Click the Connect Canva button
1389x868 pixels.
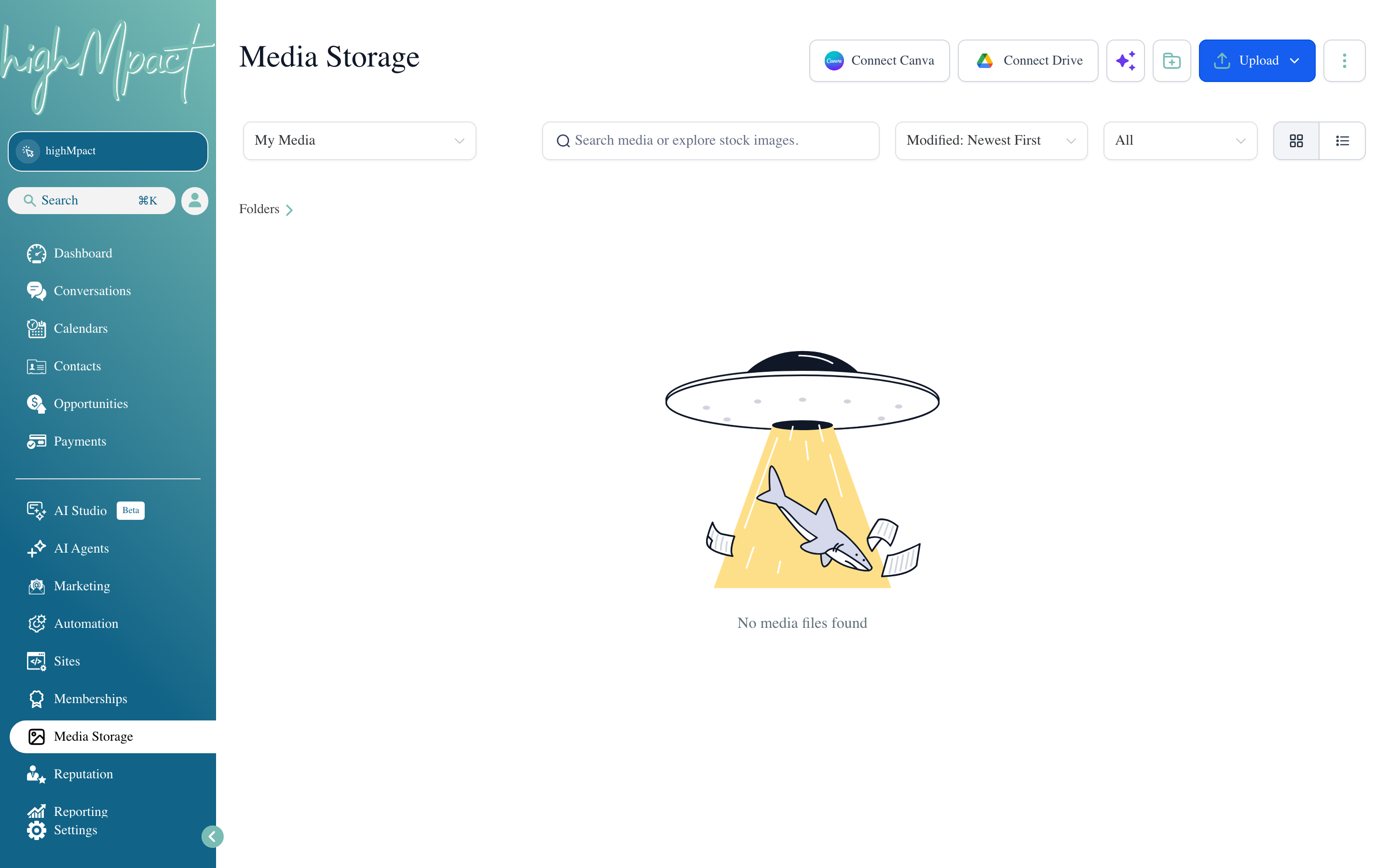click(879, 61)
